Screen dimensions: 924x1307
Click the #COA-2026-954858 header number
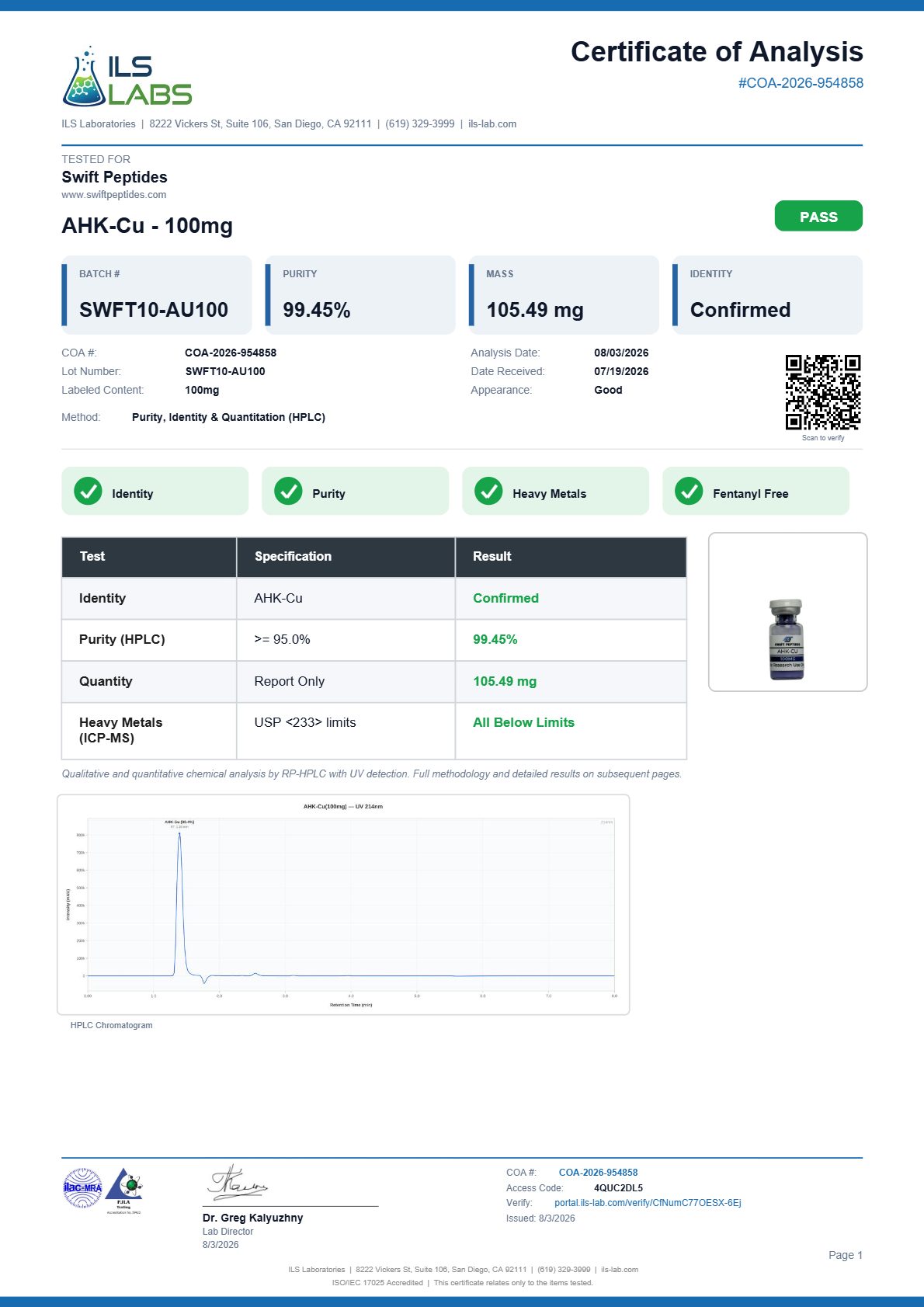coord(801,83)
